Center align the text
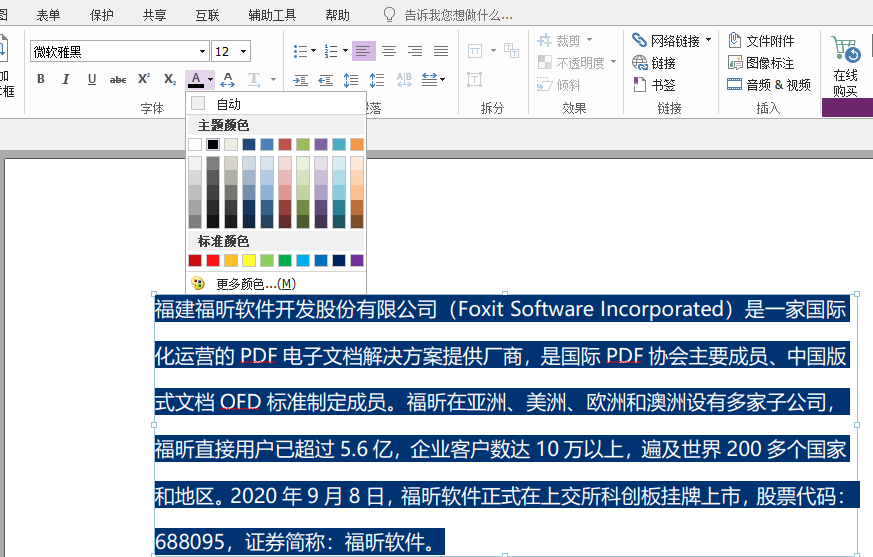The height and width of the screenshot is (557, 873). [389, 51]
